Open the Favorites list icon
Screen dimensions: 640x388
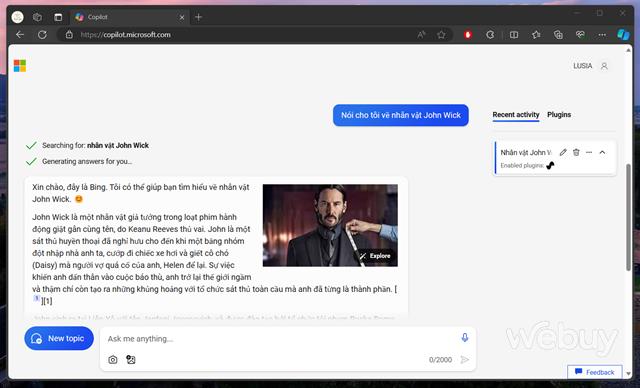point(536,35)
